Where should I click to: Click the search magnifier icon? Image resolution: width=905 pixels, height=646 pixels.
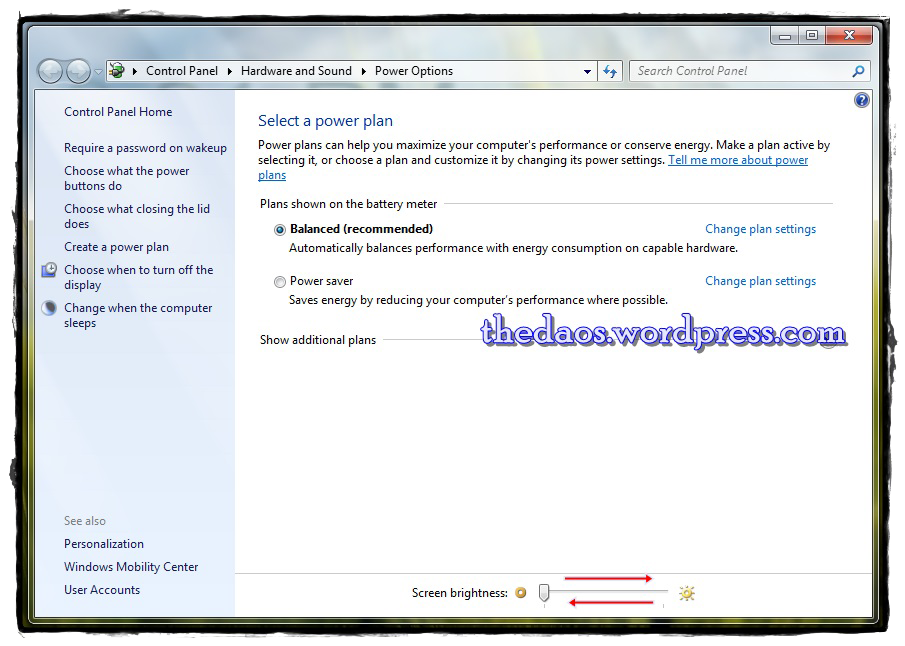(858, 71)
